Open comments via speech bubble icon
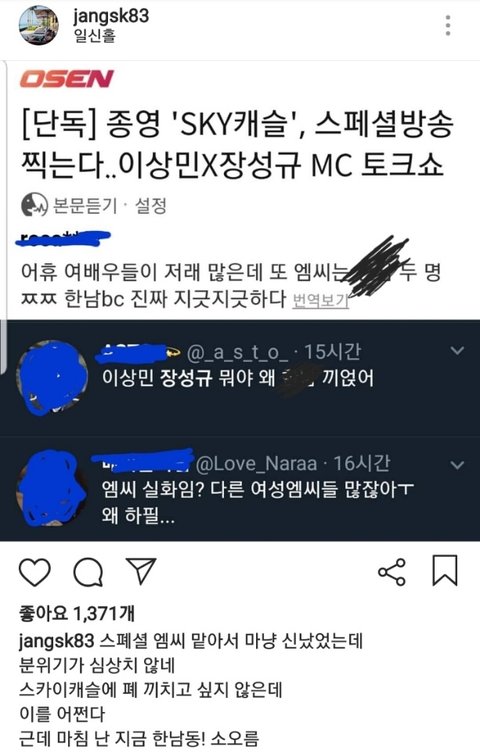 (x=88, y=572)
